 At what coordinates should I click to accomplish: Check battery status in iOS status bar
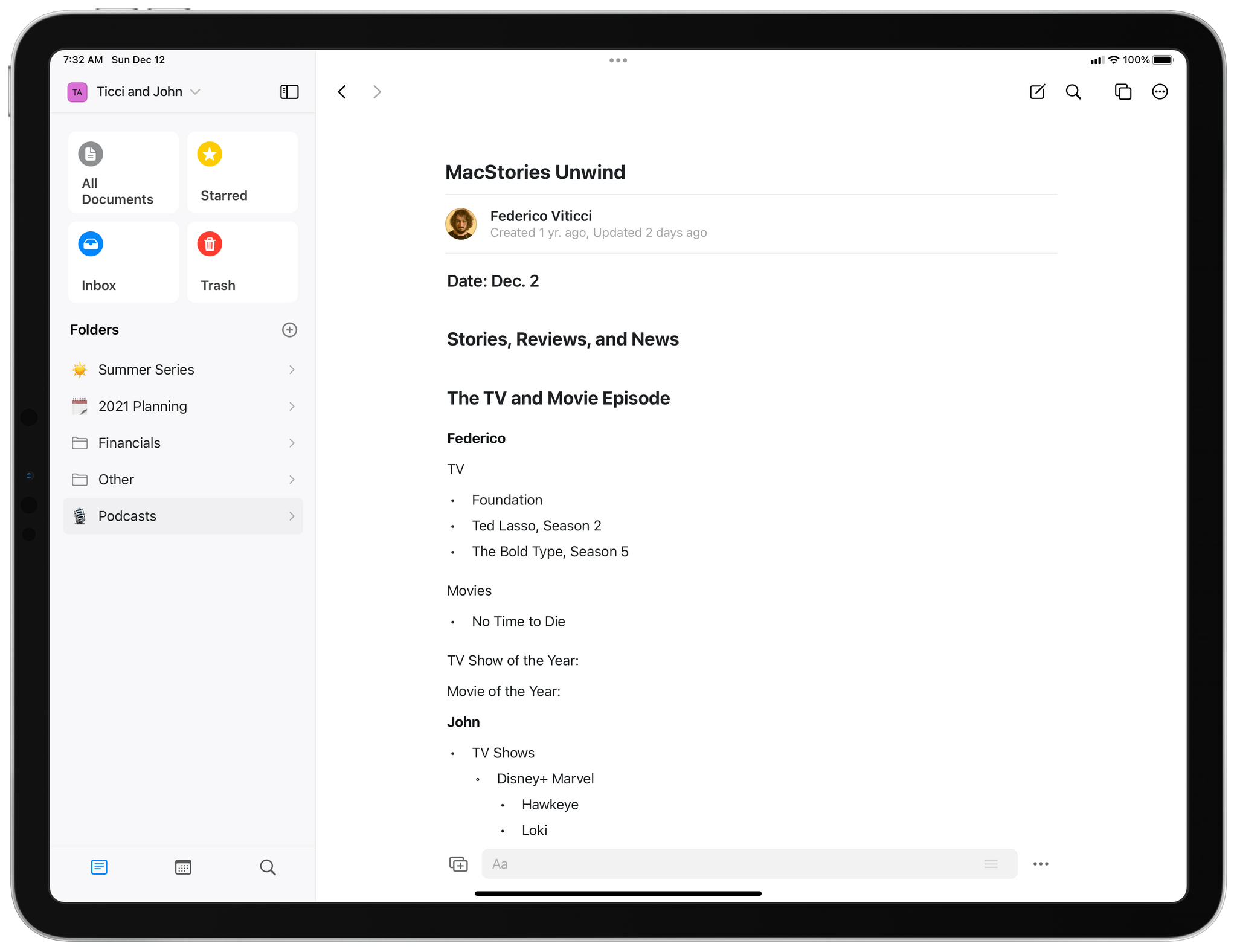point(1153,60)
